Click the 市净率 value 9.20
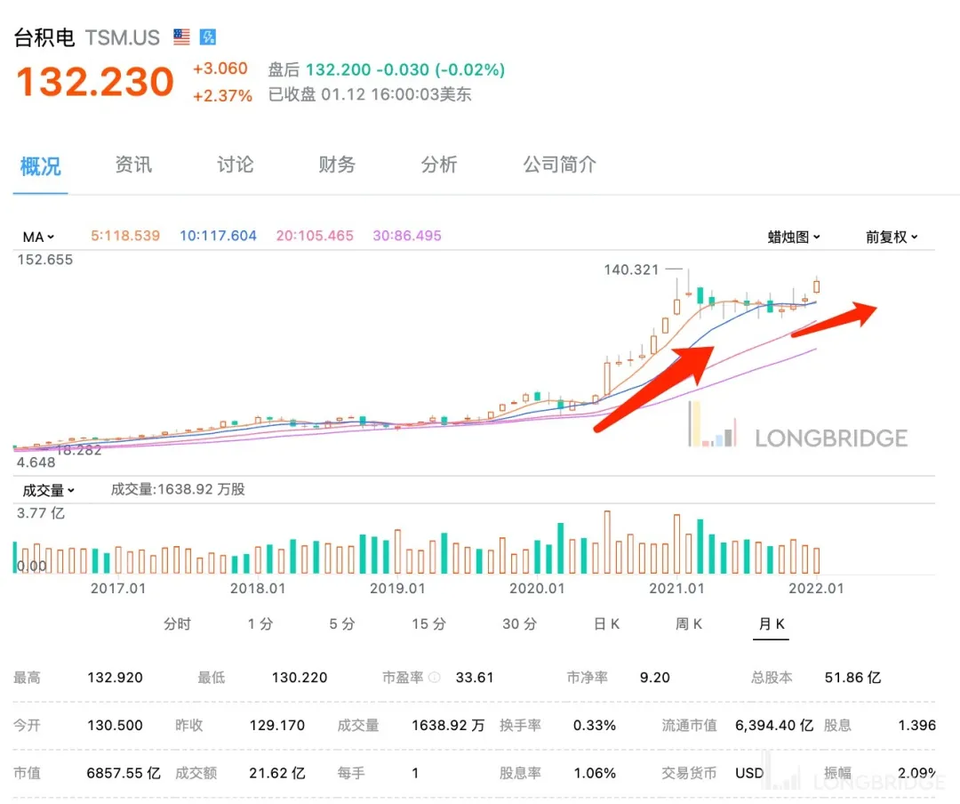960x804 pixels. (655, 677)
